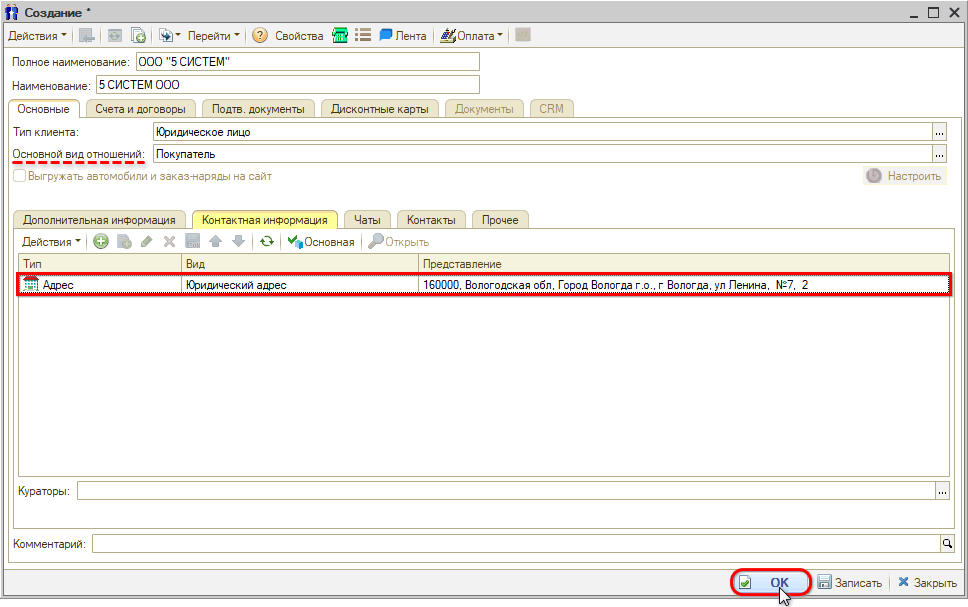Click the list view icon beside telephone
Viewport: 968px width, 607px height.
coord(363,36)
